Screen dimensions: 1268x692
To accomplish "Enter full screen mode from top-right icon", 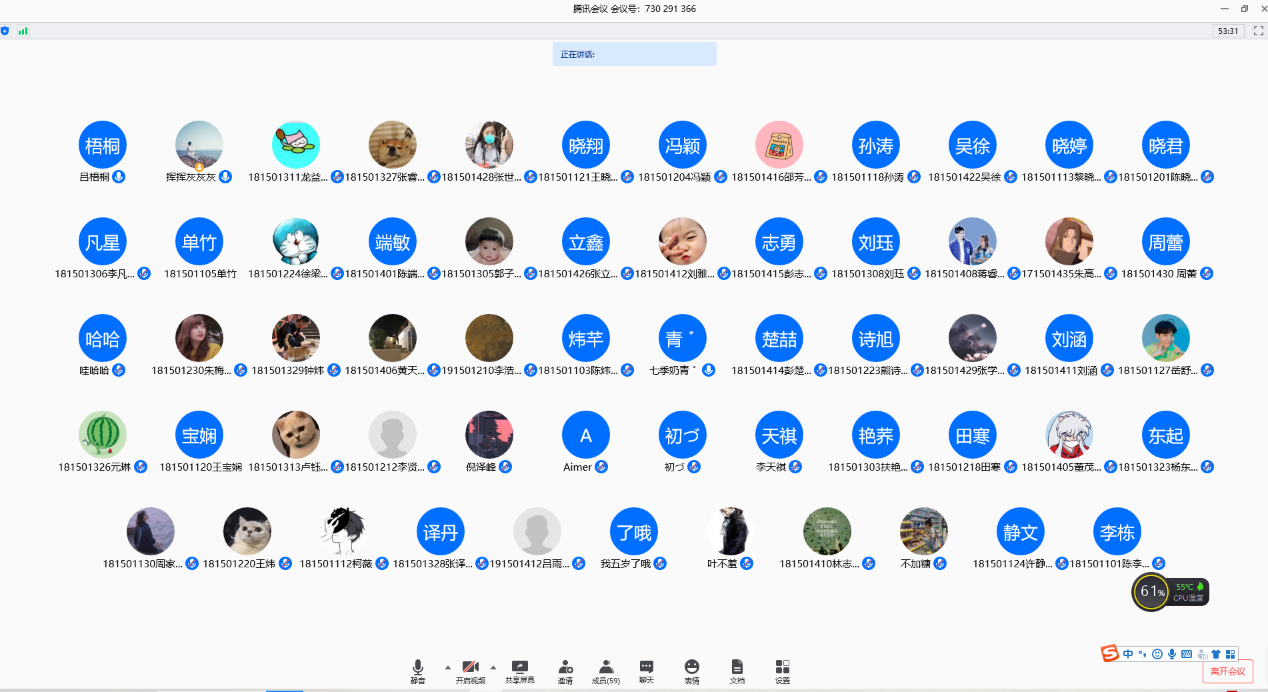I will pos(1258,31).
